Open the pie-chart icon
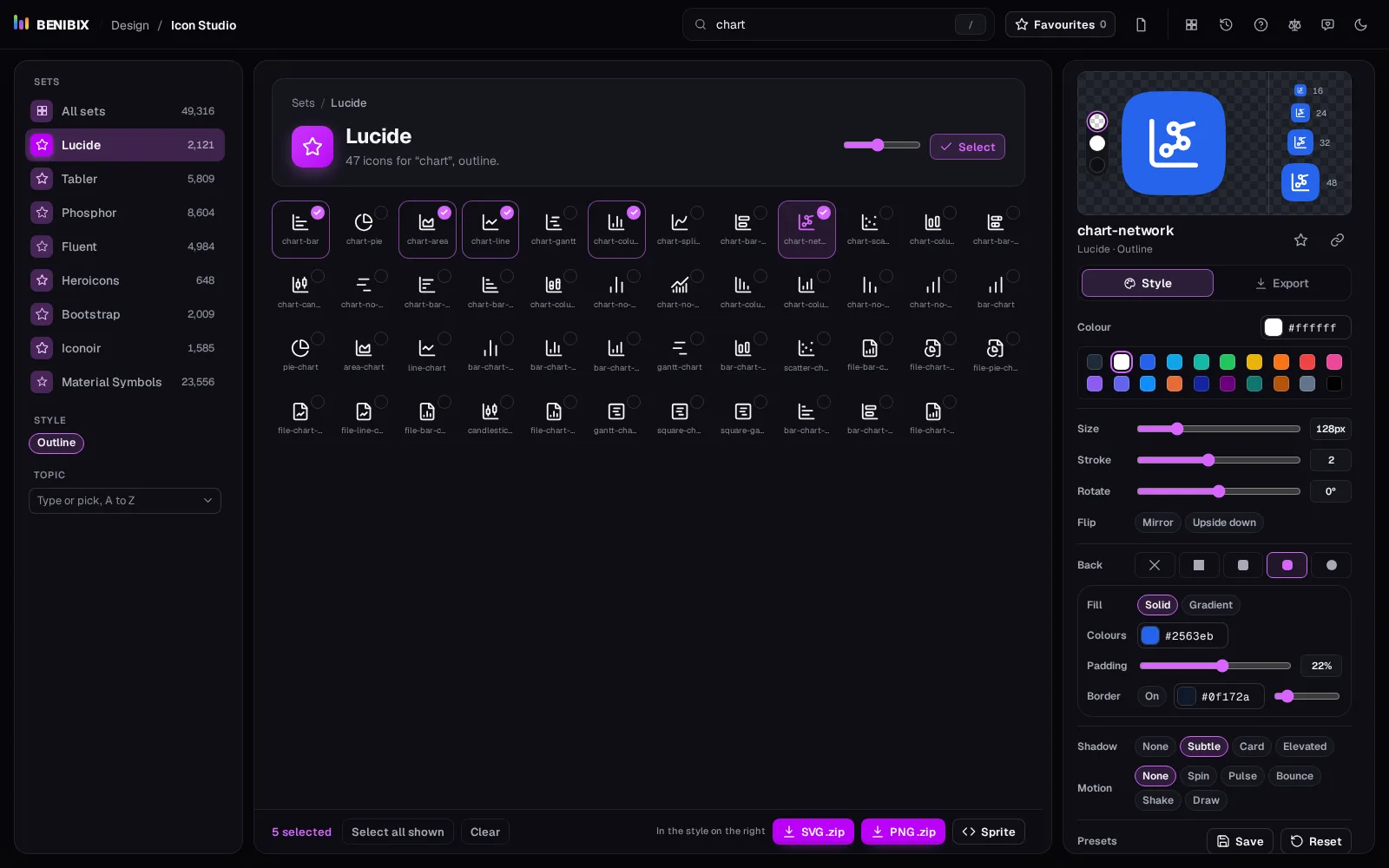1389x868 pixels. 300,355
